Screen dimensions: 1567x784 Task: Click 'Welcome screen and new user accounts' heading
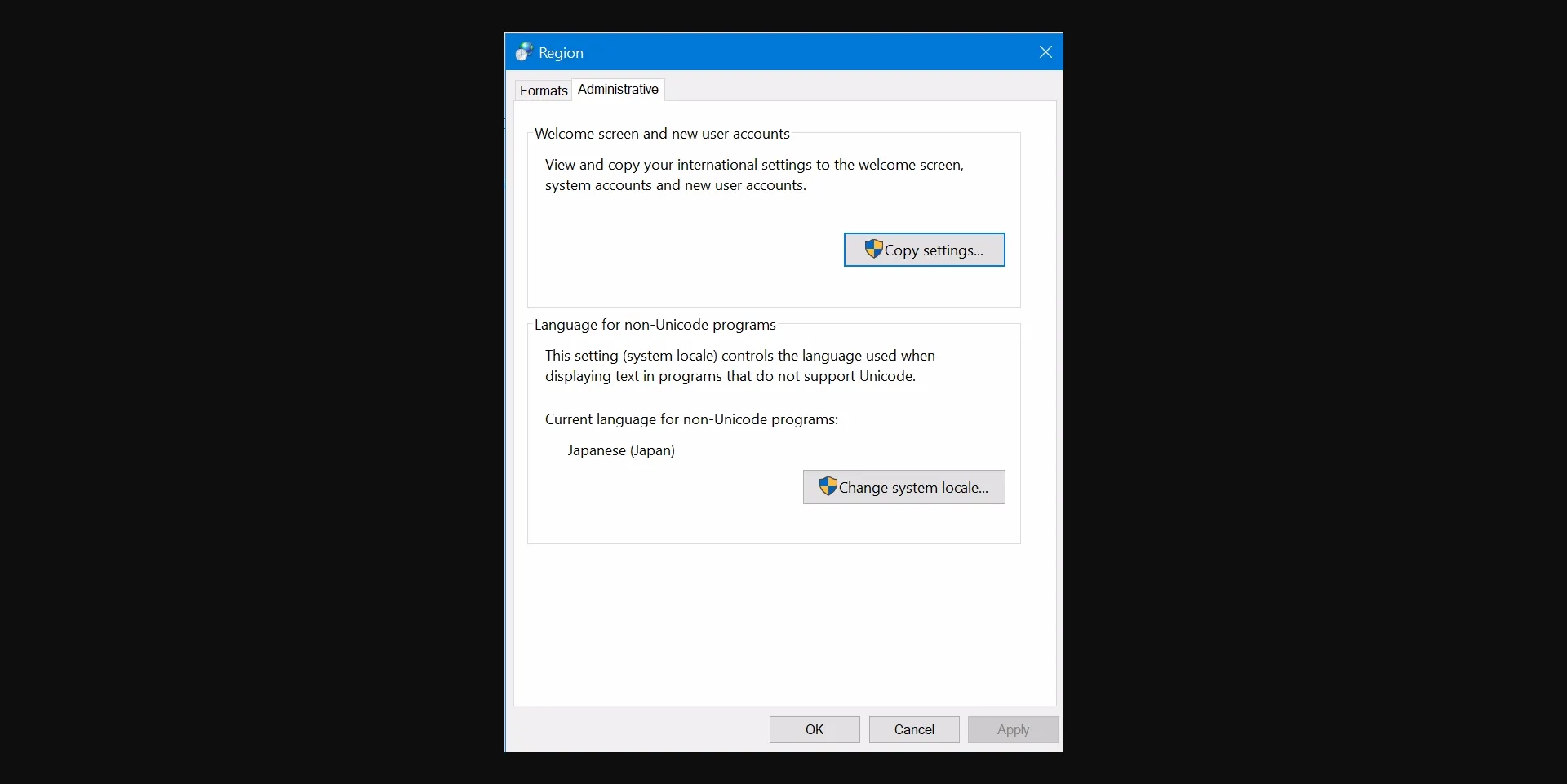click(661, 134)
